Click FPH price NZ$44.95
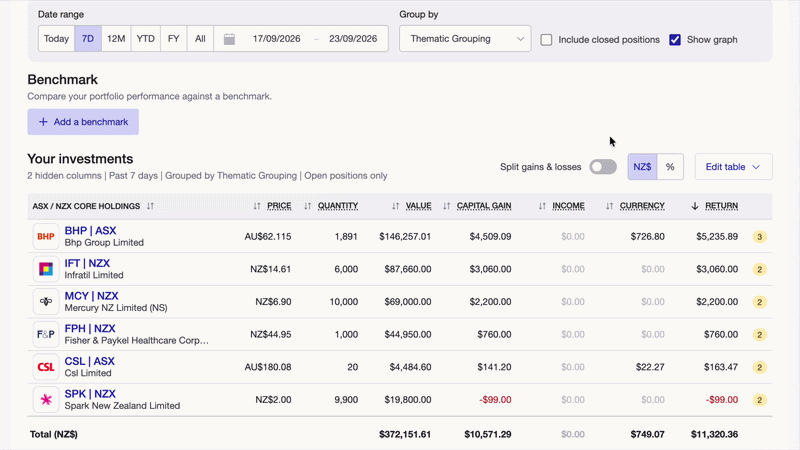 [271, 335]
